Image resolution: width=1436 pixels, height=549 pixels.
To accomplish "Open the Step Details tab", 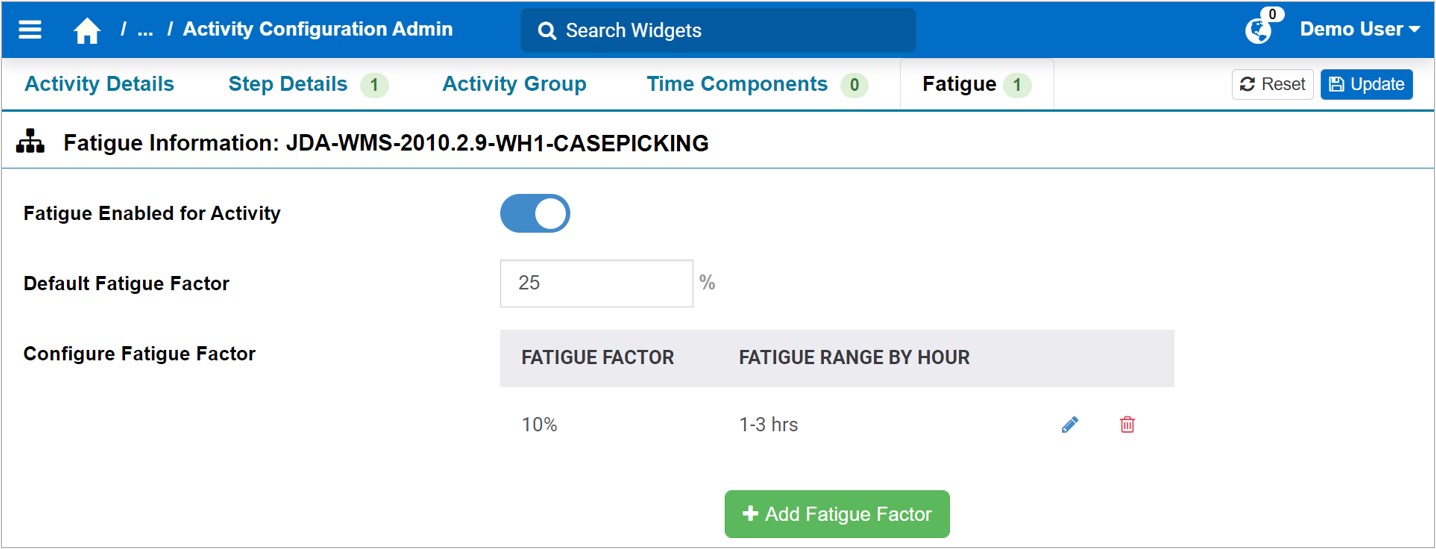I will (288, 84).
